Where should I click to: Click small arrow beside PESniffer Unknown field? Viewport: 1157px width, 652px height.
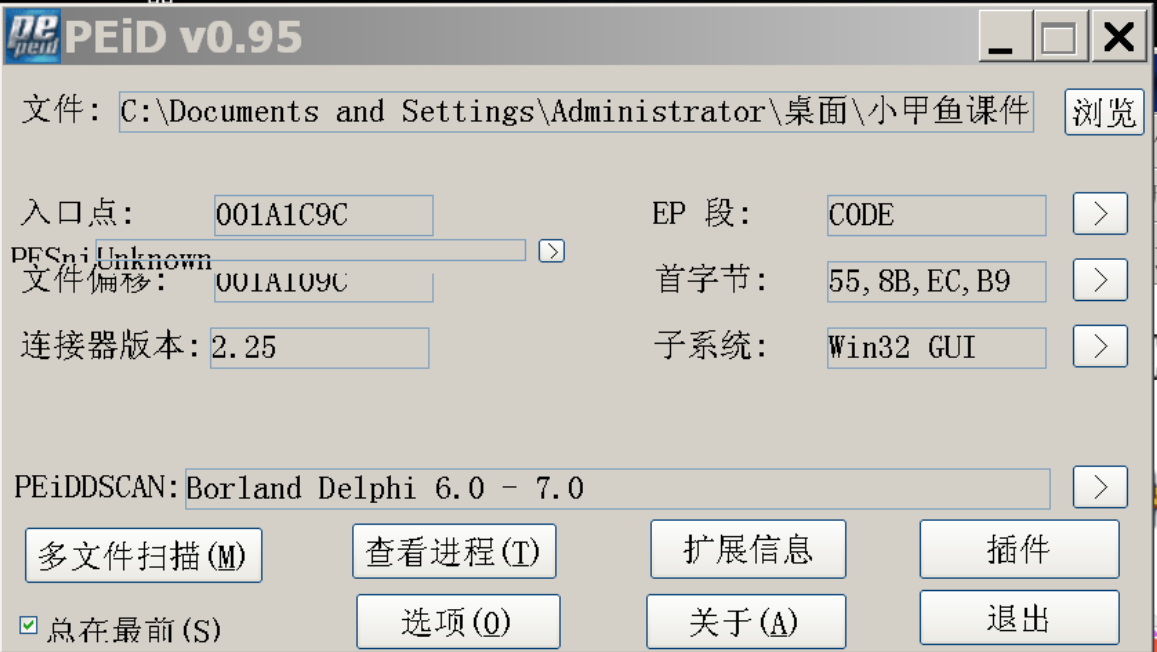point(551,251)
